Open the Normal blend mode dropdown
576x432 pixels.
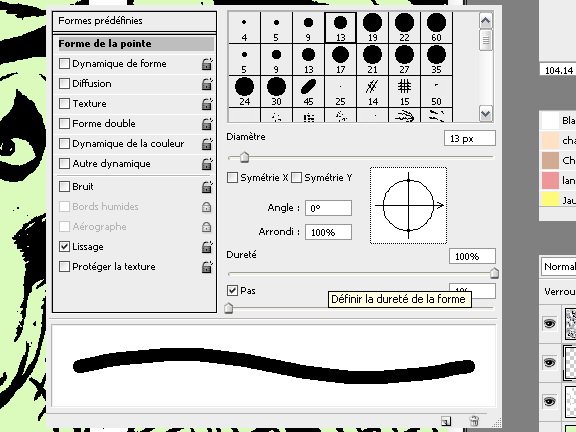tap(558, 267)
